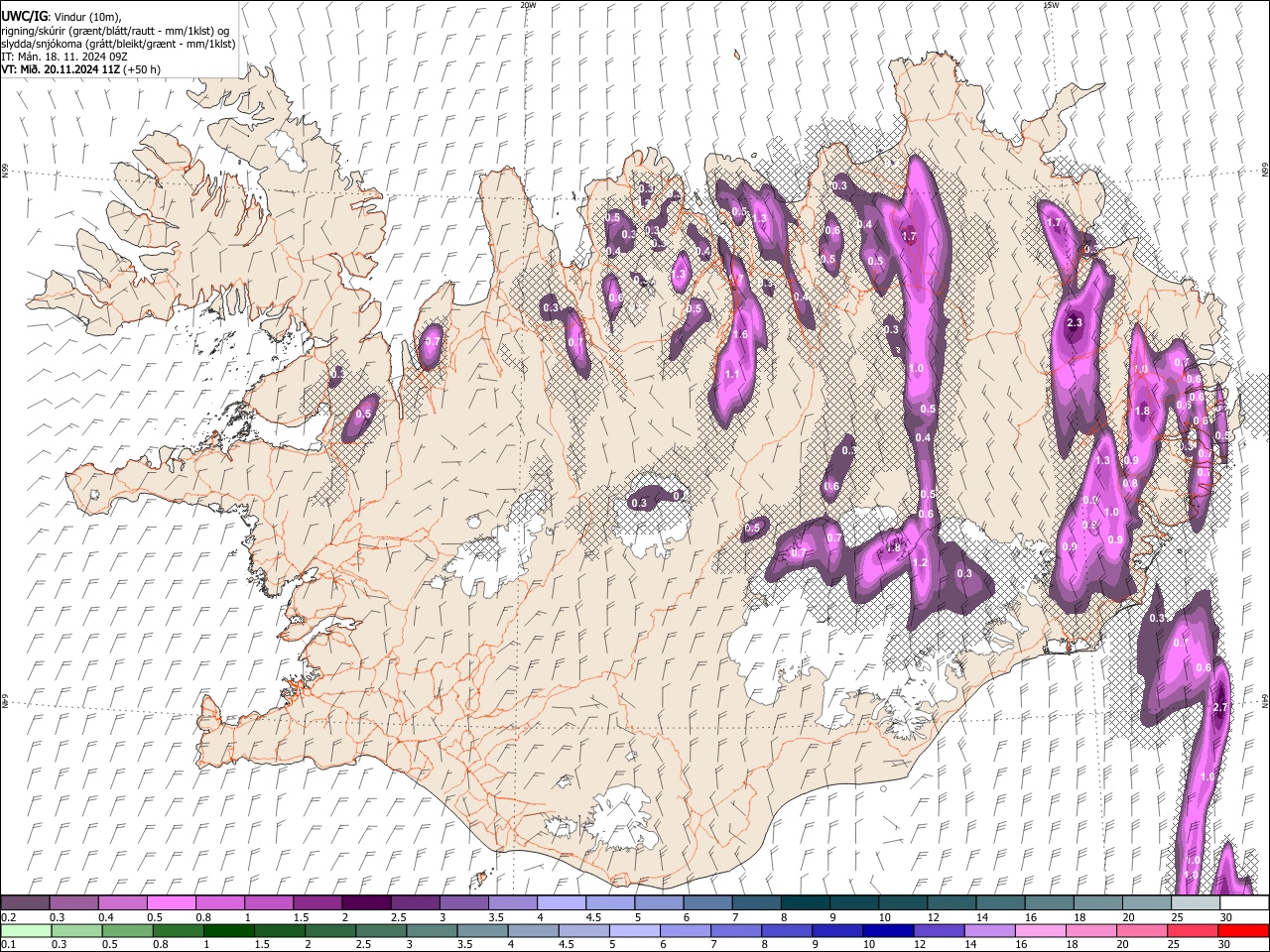Select dark purple upper swatch between 2 and 2.5

(365, 903)
